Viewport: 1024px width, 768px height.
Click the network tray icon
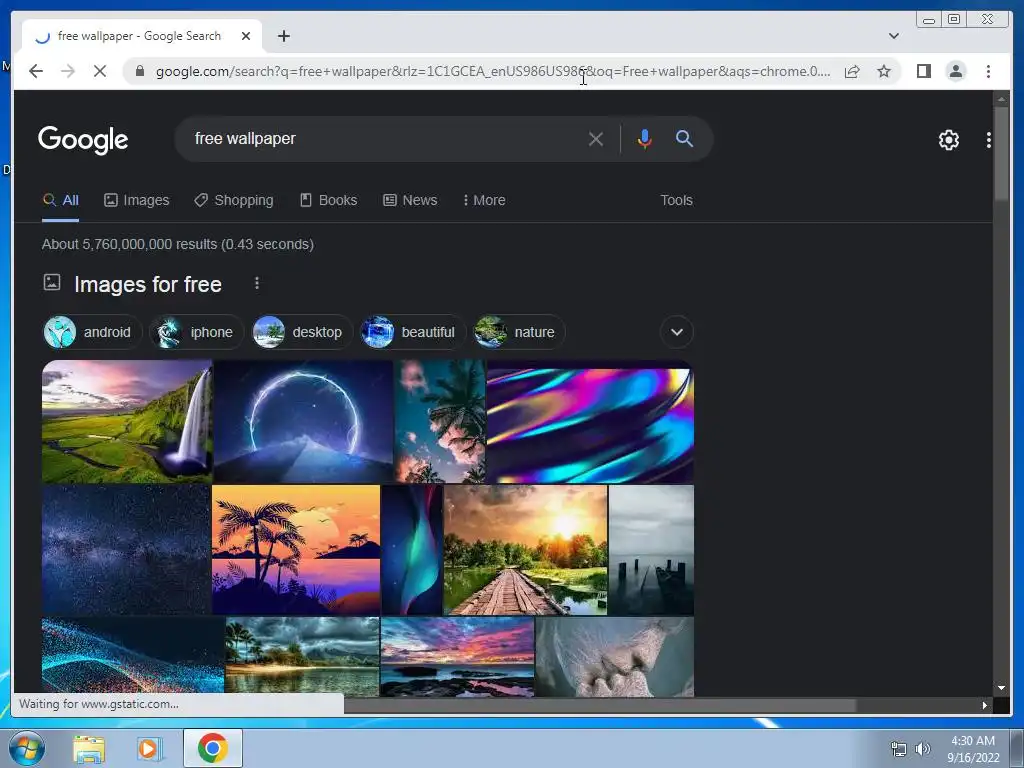click(899, 749)
